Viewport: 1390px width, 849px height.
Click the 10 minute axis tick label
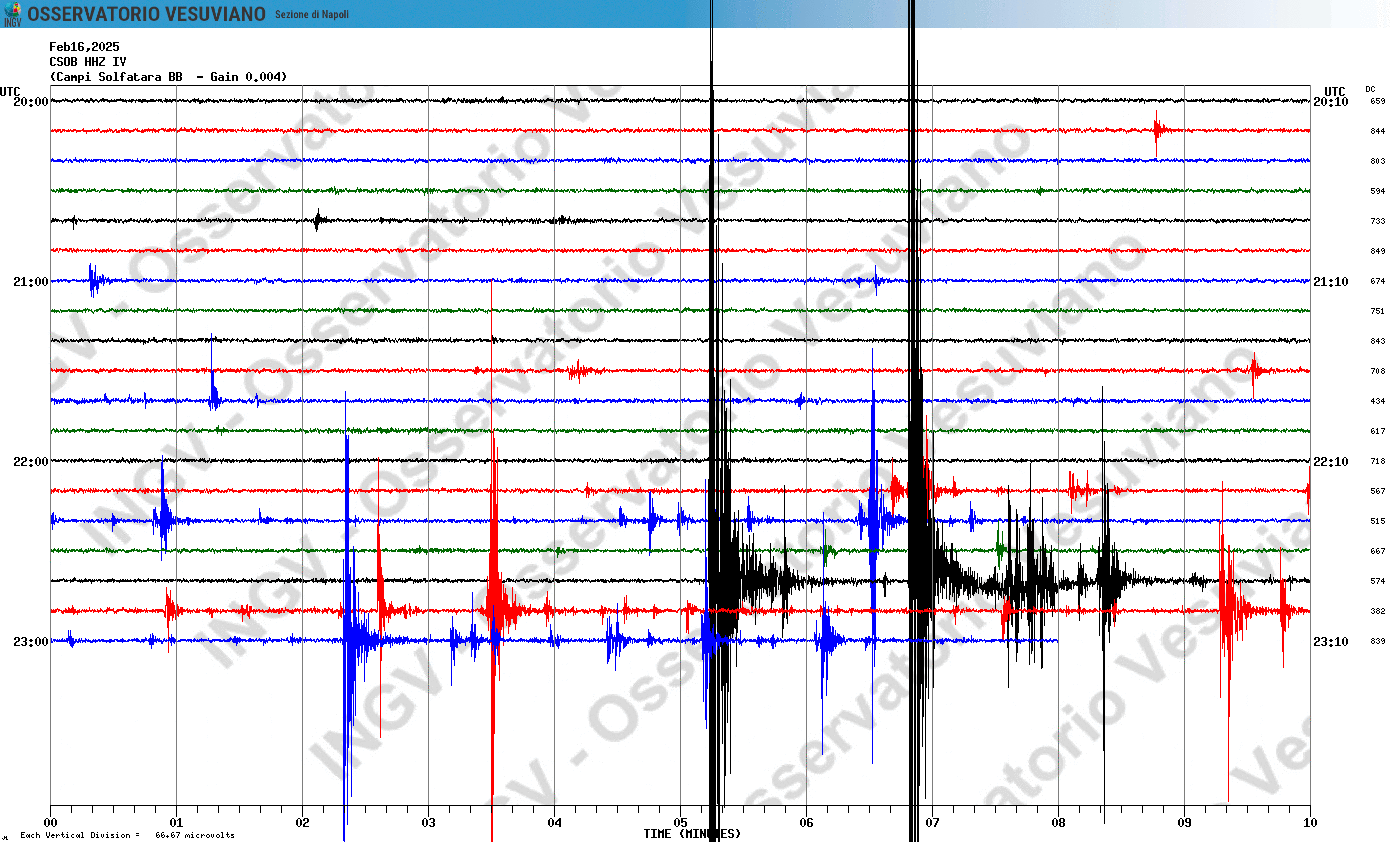[1311, 823]
